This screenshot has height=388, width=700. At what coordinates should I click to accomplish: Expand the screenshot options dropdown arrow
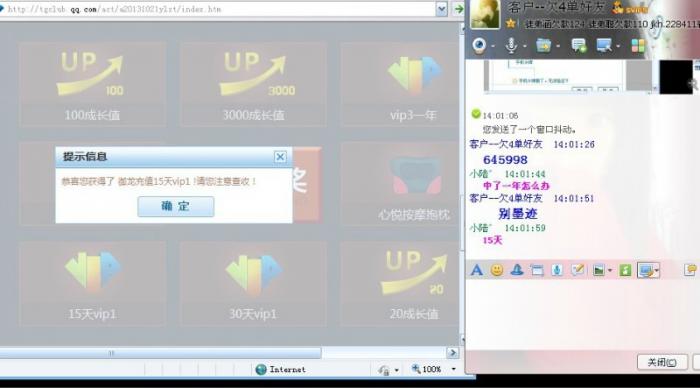pos(656,271)
